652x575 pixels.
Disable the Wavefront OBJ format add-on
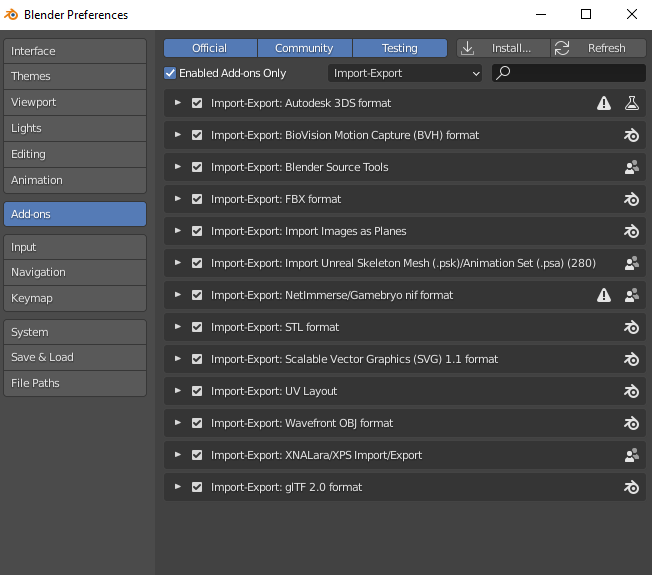point(197,423)
